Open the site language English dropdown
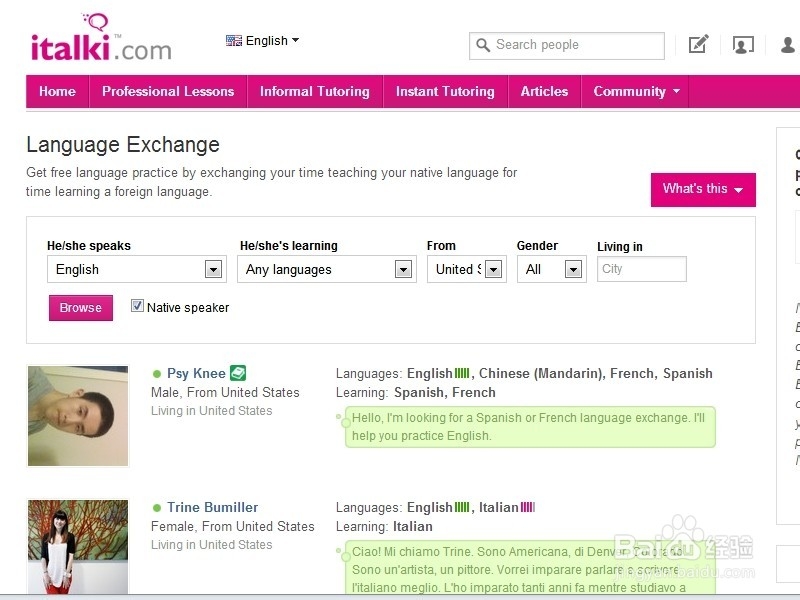Screen dimensions: 800x600 click(x=262, y=41)
